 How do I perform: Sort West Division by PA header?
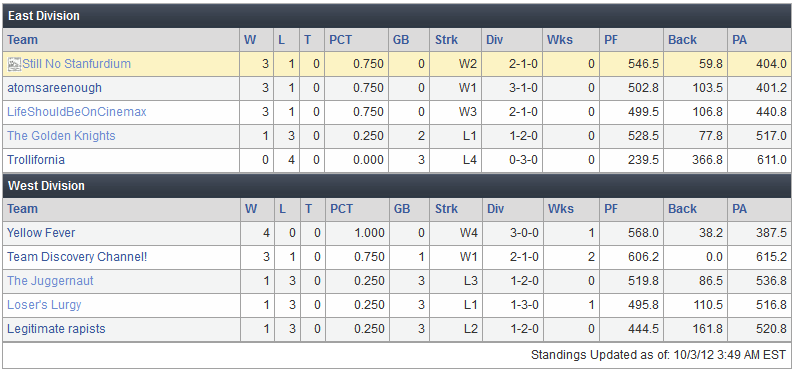click(x=740, y=209)
